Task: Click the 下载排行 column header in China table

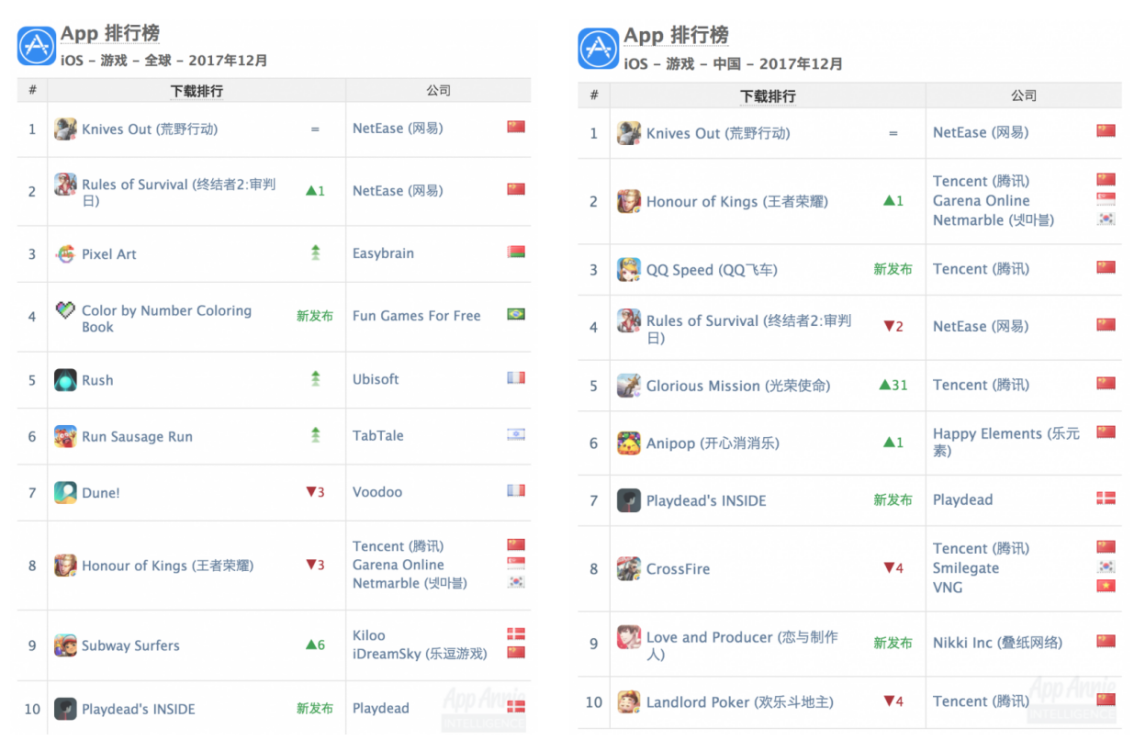Action: [x=767, y=96]
